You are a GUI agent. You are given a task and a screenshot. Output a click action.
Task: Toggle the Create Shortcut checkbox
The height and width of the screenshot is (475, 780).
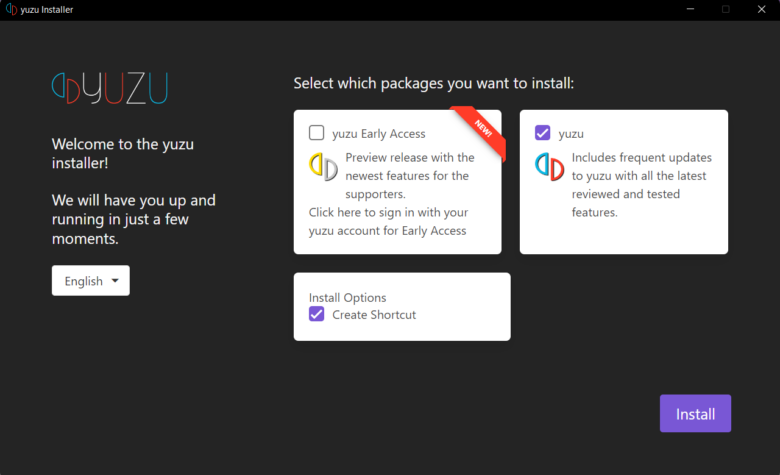pos(317,314)
